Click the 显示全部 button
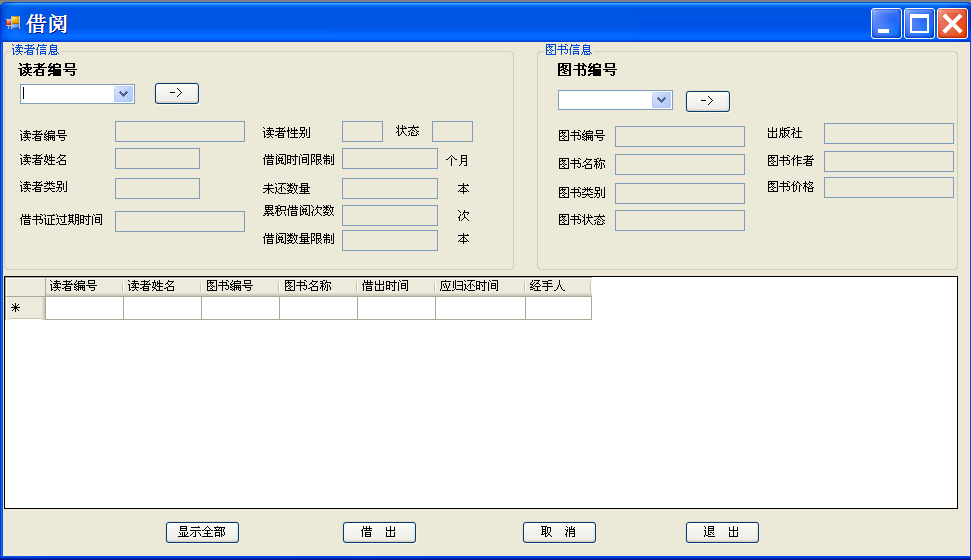971x560 pixels. point(202,532)
